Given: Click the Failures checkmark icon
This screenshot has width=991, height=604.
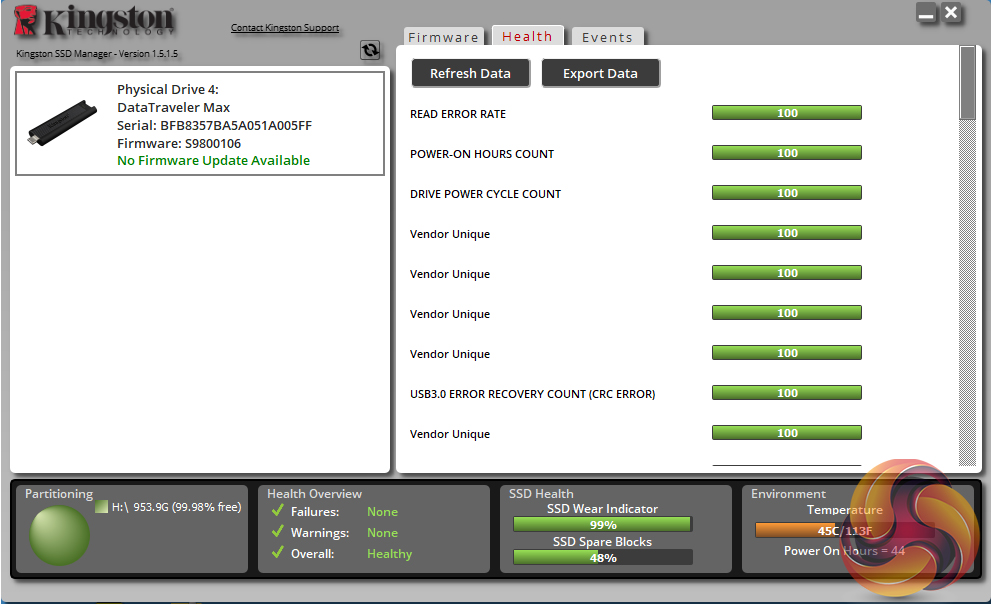Looking at the screenshot, I should [277, 510].
